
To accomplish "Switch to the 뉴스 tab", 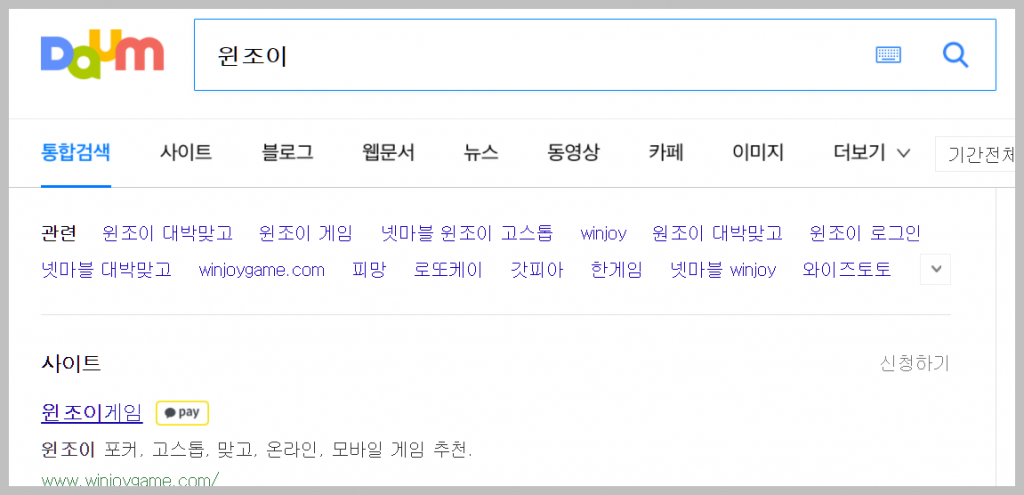I will coord(481,153).
